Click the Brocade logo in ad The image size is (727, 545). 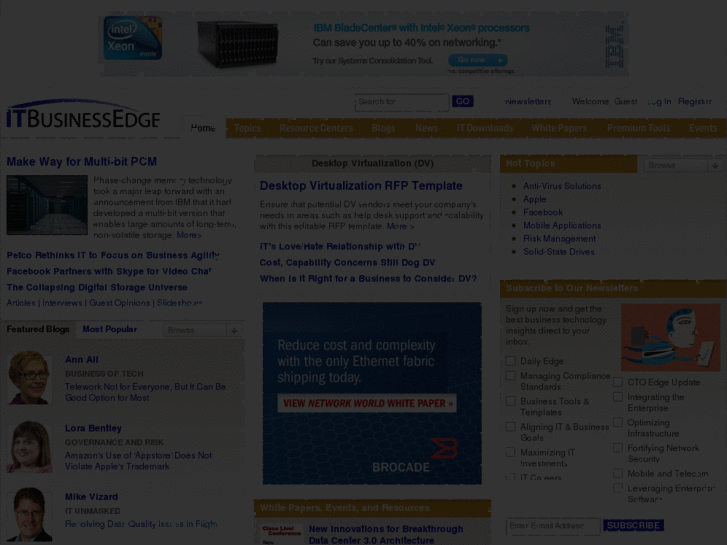415,456
